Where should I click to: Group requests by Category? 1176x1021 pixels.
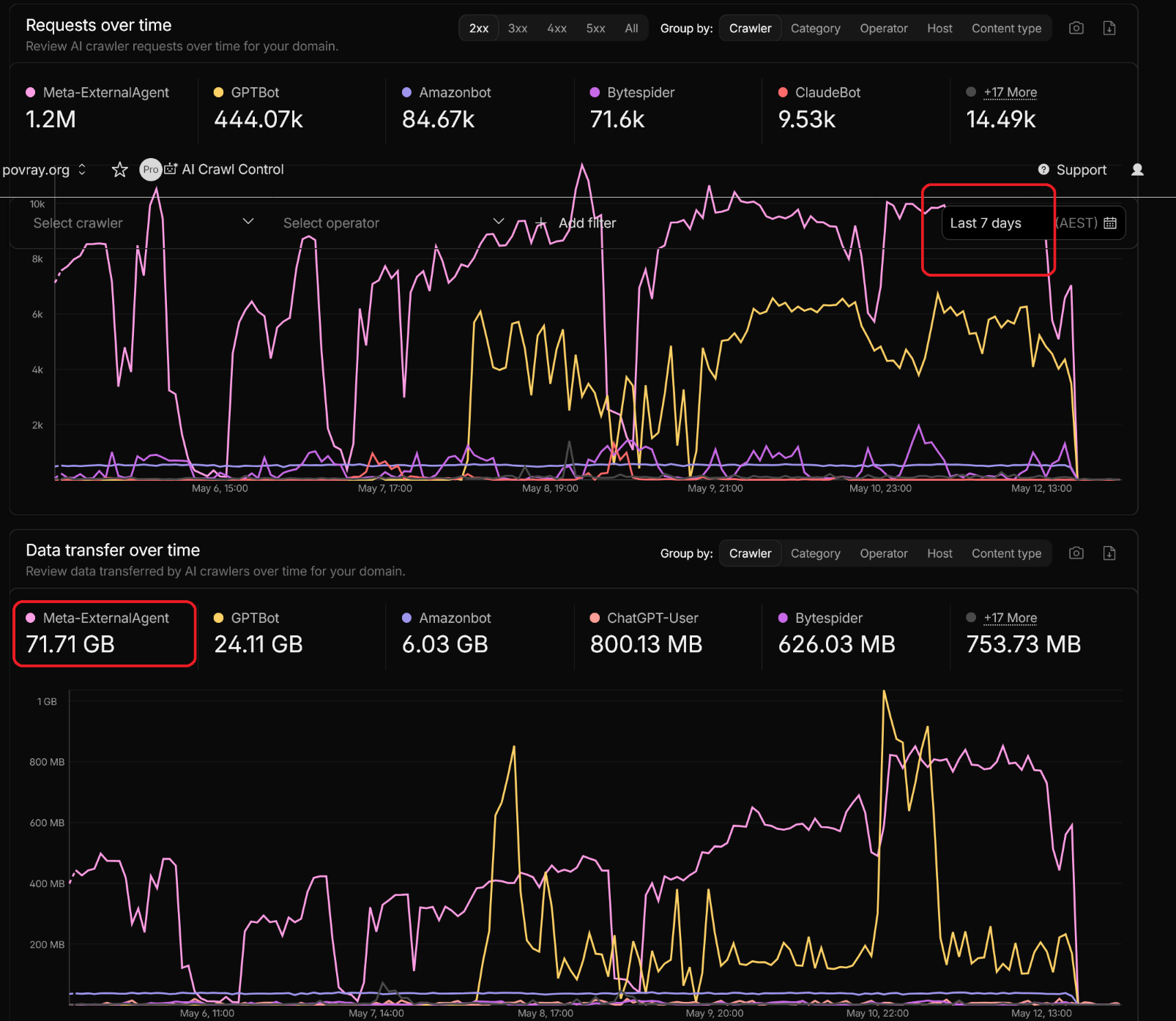coord(815,29)
